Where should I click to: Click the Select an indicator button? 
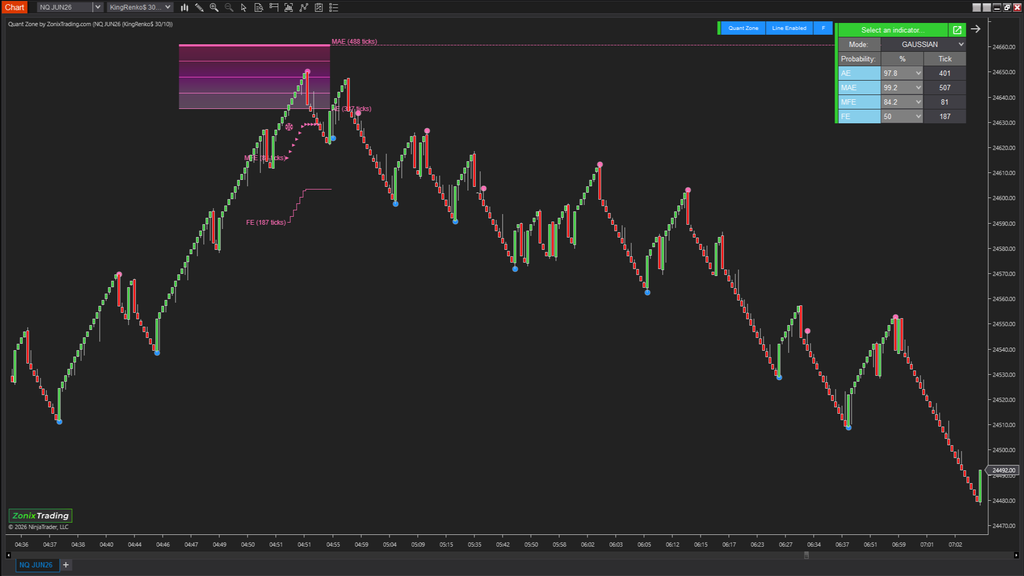pyautogui.click(x=892, y=30)
